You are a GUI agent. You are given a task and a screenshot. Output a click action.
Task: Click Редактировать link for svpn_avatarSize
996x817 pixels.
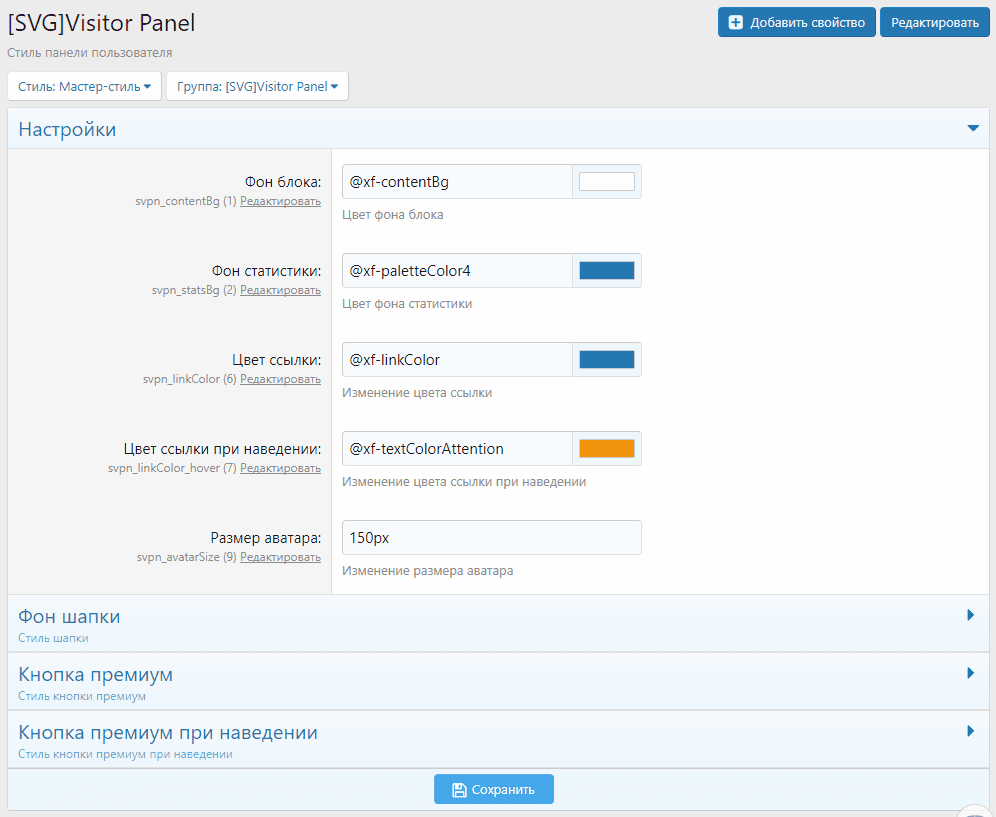(280, 557)
